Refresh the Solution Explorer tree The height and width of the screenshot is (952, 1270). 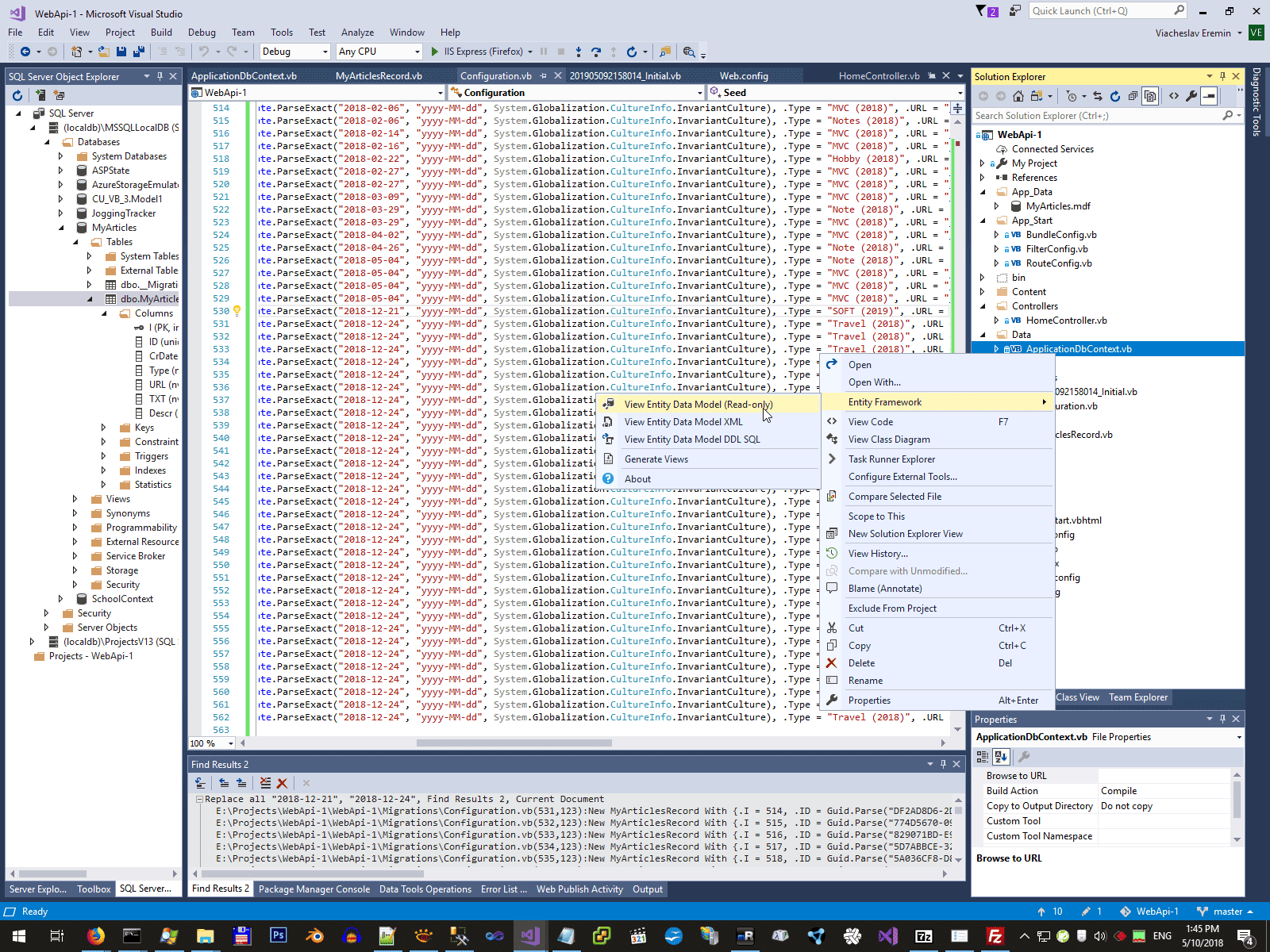tap(1115, 96)
